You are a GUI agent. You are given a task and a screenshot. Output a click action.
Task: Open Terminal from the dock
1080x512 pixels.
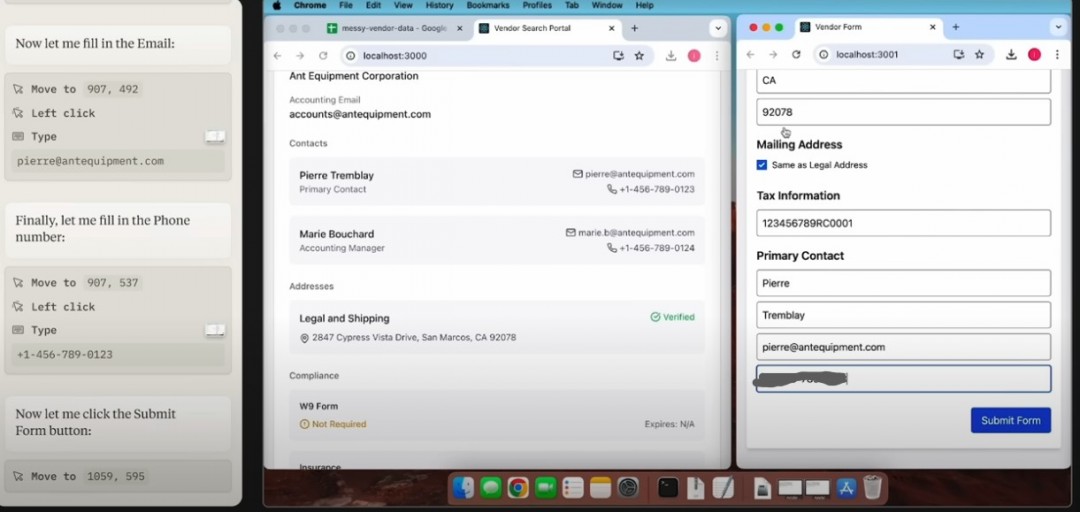tap(667, 488)
